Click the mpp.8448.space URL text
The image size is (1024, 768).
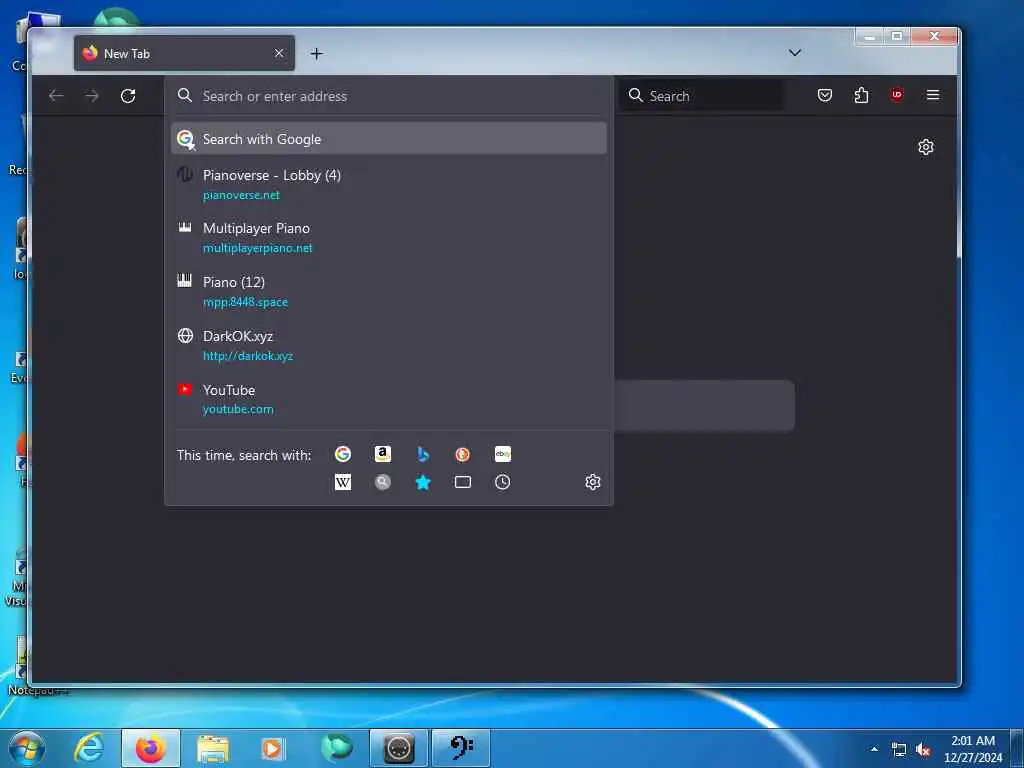tap(245, 302)
